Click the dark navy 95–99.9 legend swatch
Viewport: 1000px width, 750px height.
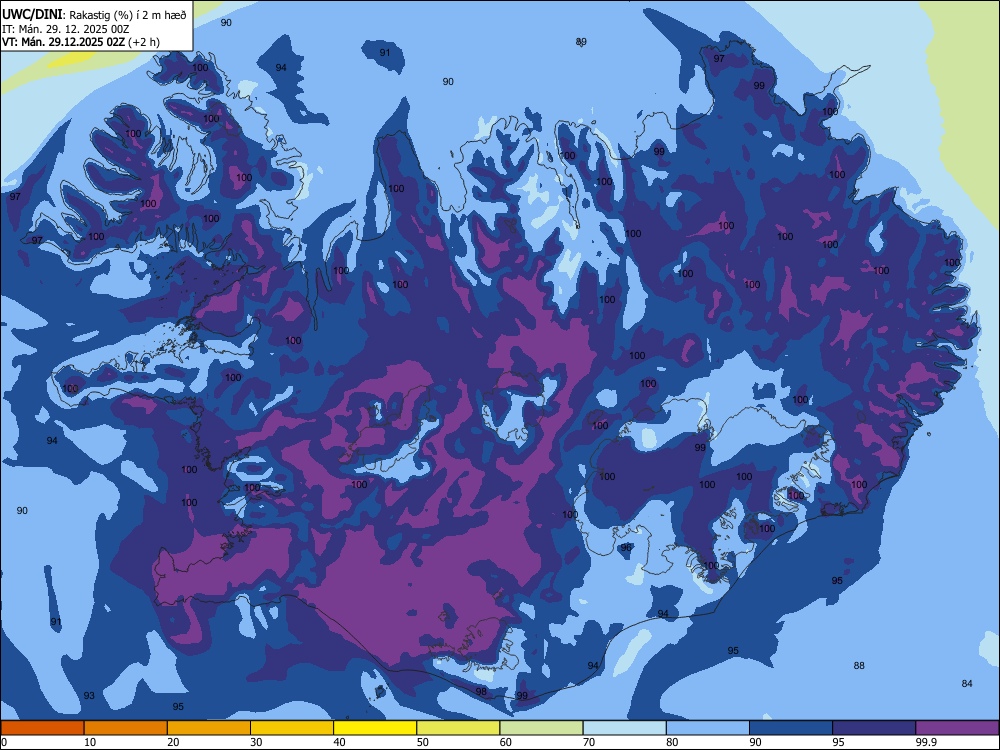[874, 728]
